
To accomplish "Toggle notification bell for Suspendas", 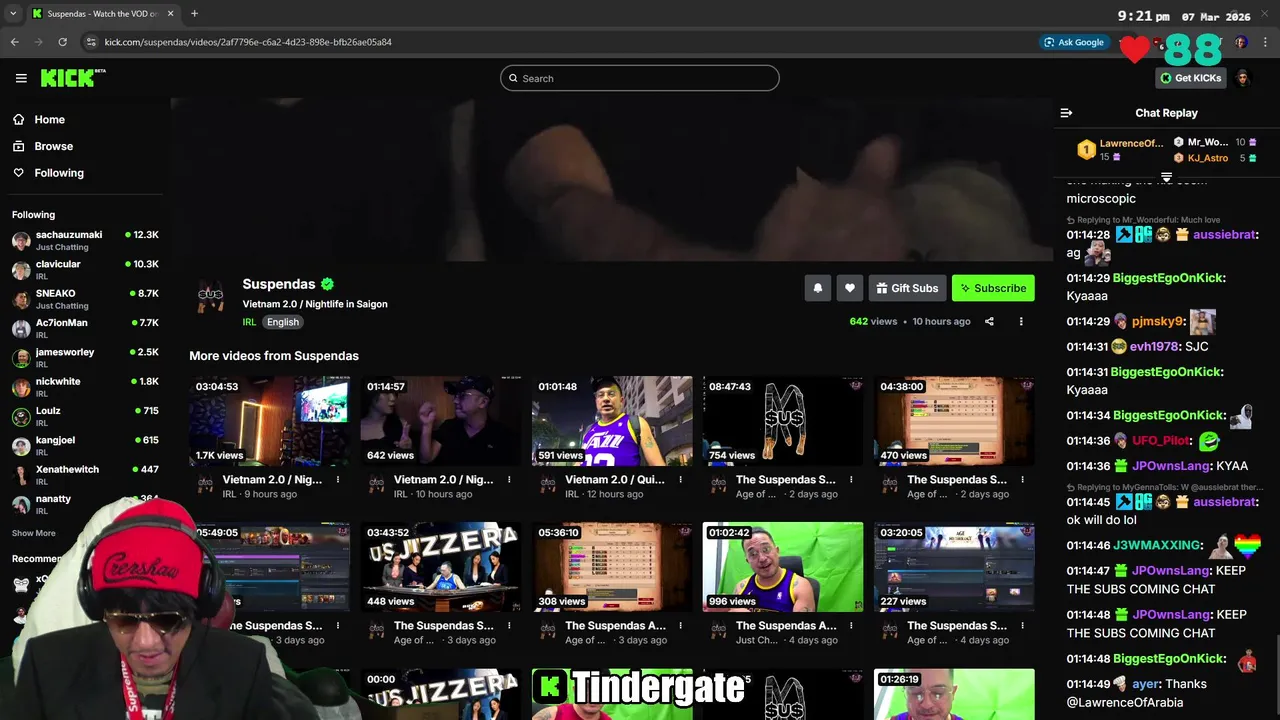I will pyautogui.click(x=817, y=288).
